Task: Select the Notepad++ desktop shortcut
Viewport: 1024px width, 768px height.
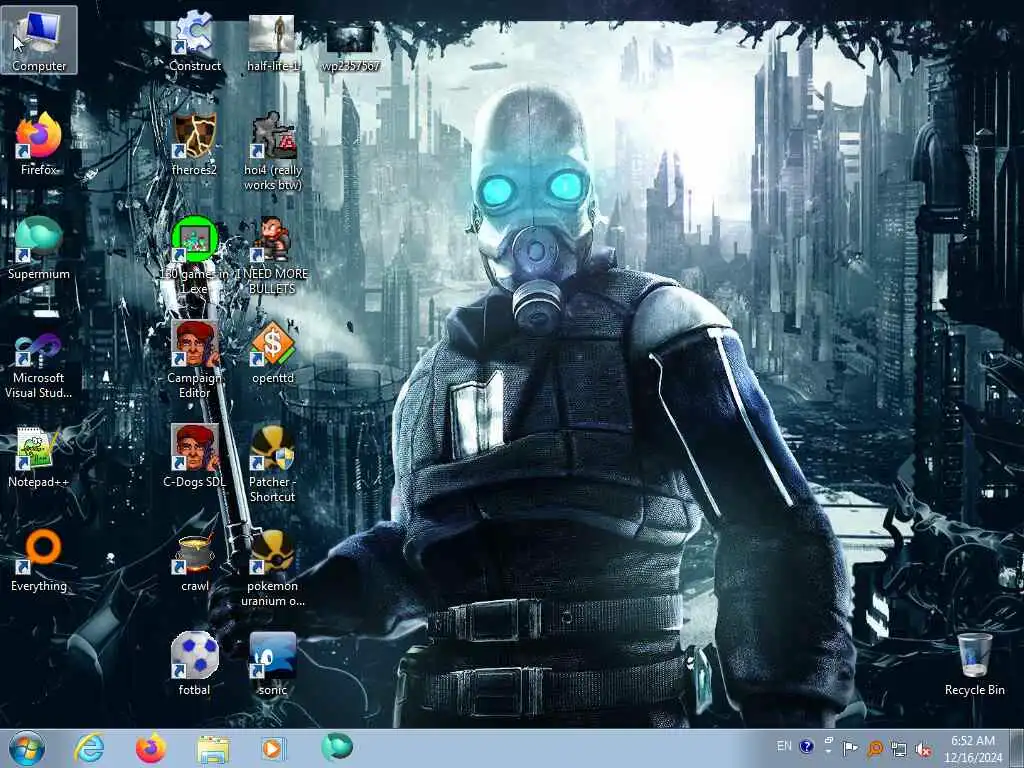Action: point(39,457)
